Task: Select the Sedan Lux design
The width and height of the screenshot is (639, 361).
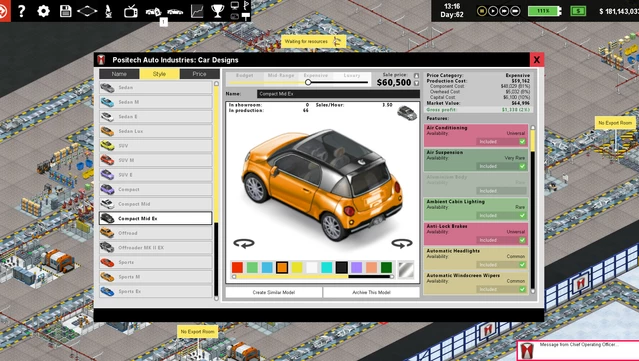Action: point(156,131)
